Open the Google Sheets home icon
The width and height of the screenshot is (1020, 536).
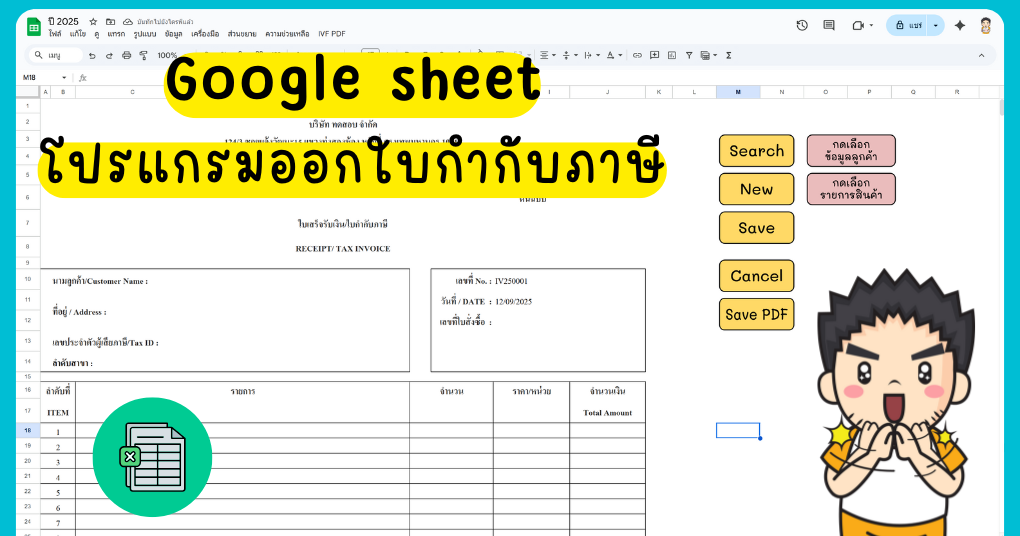tap(33, 27)
